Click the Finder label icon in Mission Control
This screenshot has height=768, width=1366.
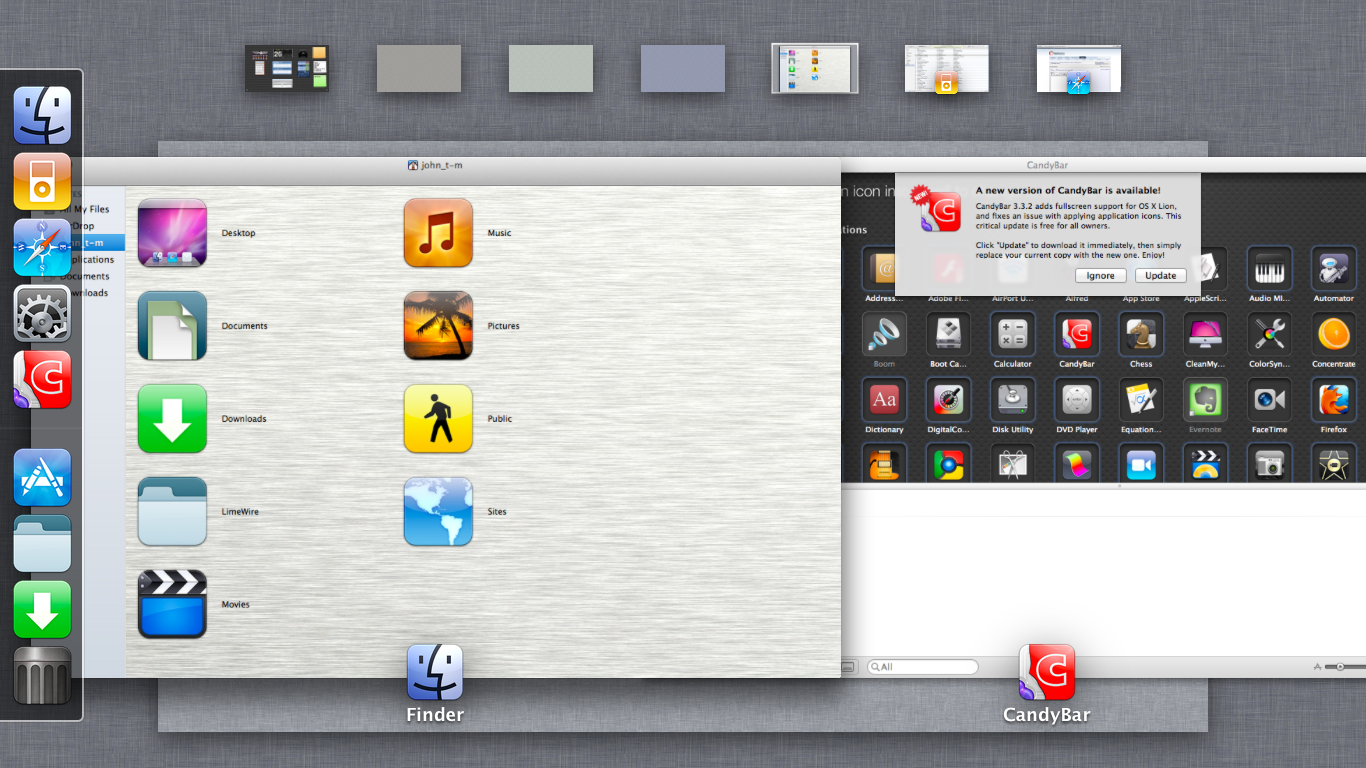click(435, 672)
